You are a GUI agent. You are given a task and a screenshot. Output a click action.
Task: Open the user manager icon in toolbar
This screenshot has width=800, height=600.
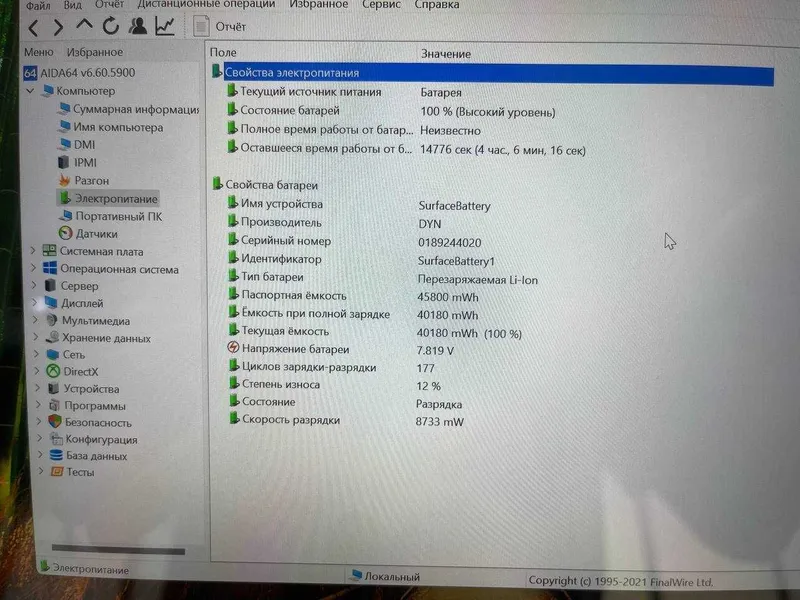pos(138,26)
